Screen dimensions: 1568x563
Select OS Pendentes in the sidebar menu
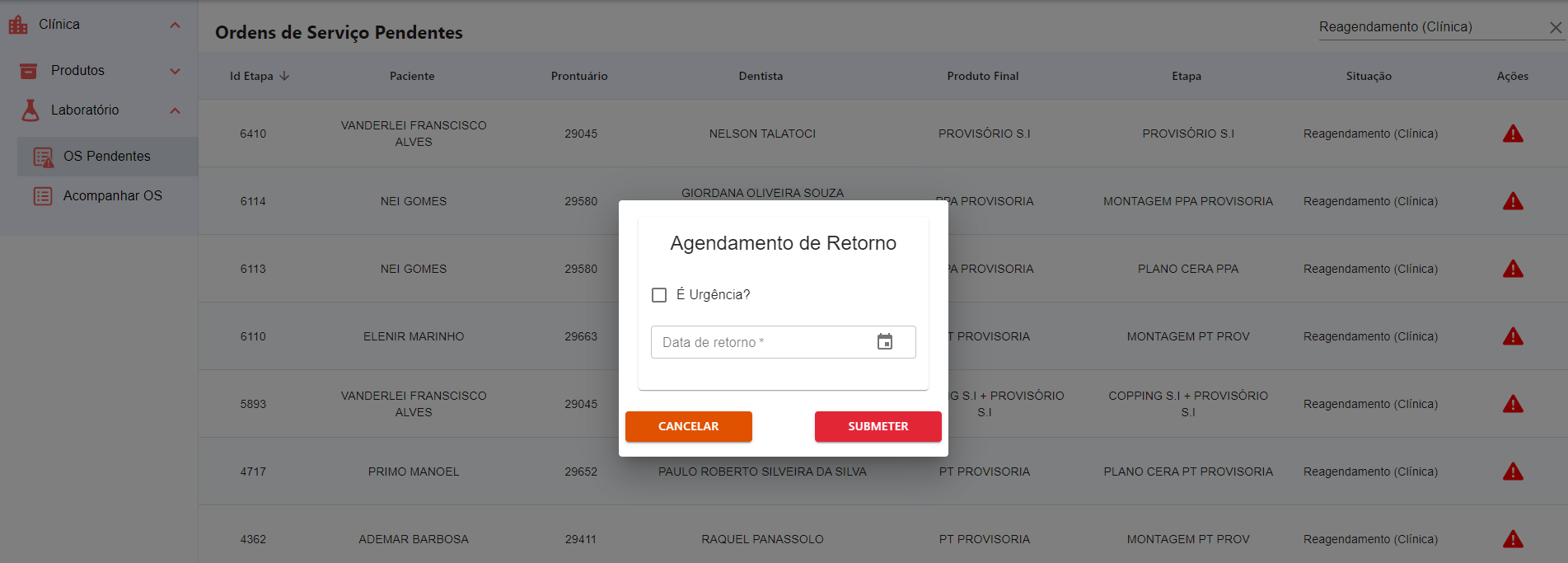(106, 156)
